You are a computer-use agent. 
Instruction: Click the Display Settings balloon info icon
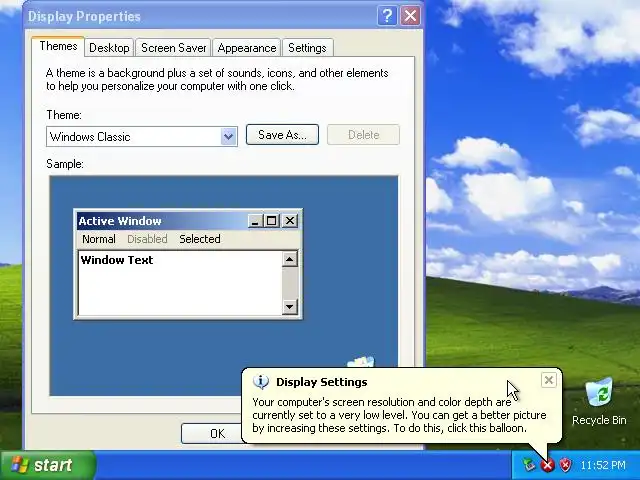click(x=261, y=382)
